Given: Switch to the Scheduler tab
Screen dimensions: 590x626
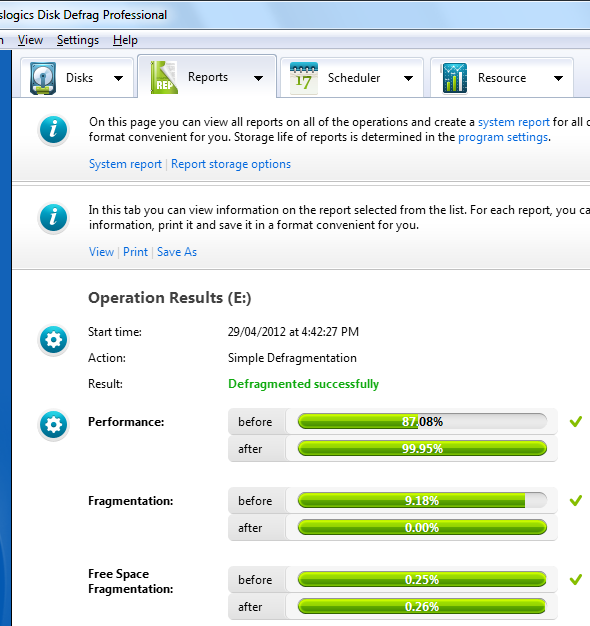Looking at the screenshot, I should (x=352, y=77).
